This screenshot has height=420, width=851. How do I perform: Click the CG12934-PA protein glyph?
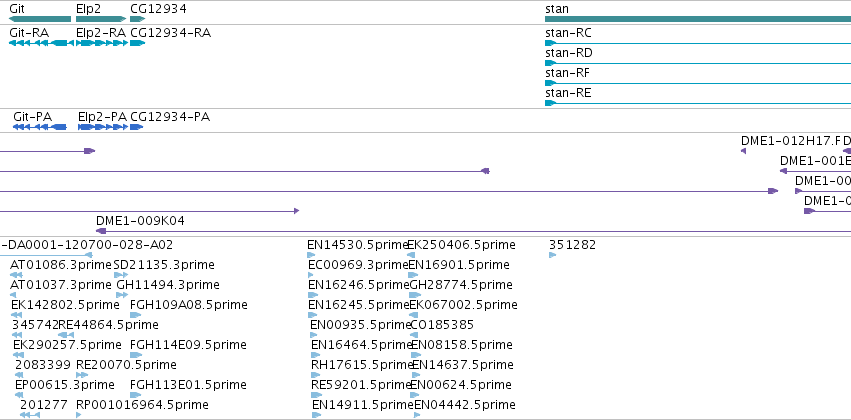137,127
